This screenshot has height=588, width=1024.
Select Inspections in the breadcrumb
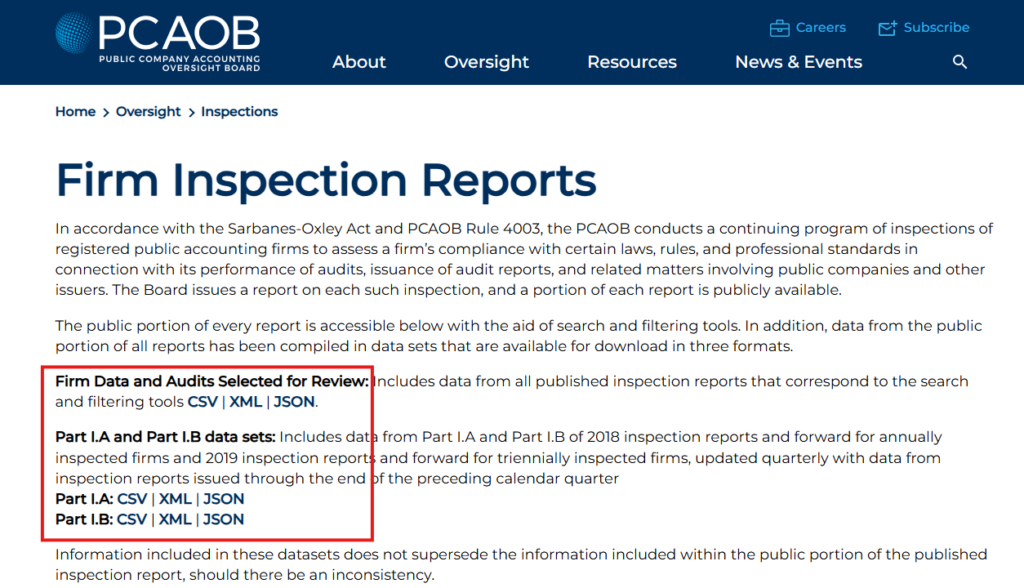239,112
